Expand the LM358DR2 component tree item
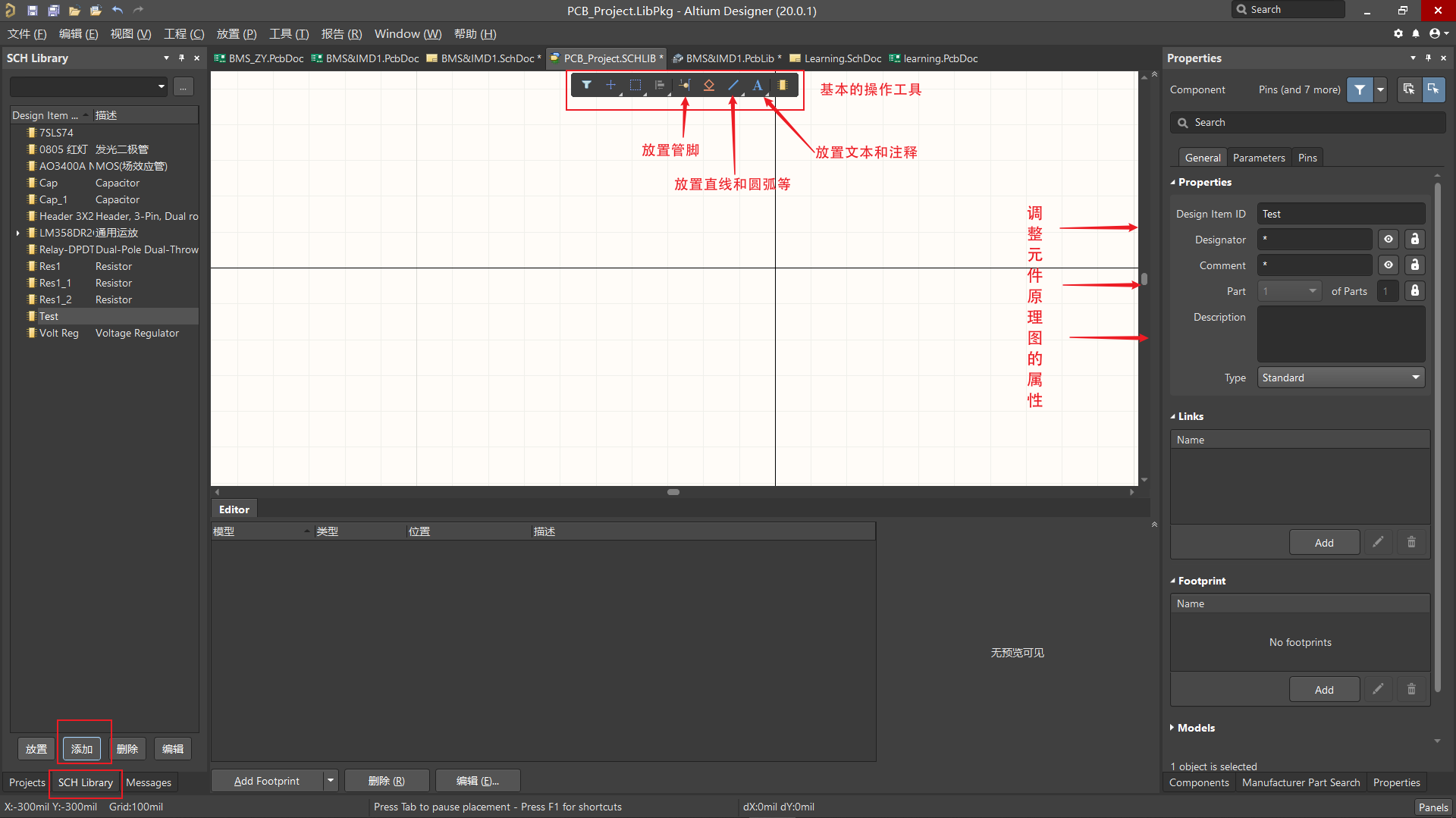This screenshot has width=1456, height=818. (17, 233)
